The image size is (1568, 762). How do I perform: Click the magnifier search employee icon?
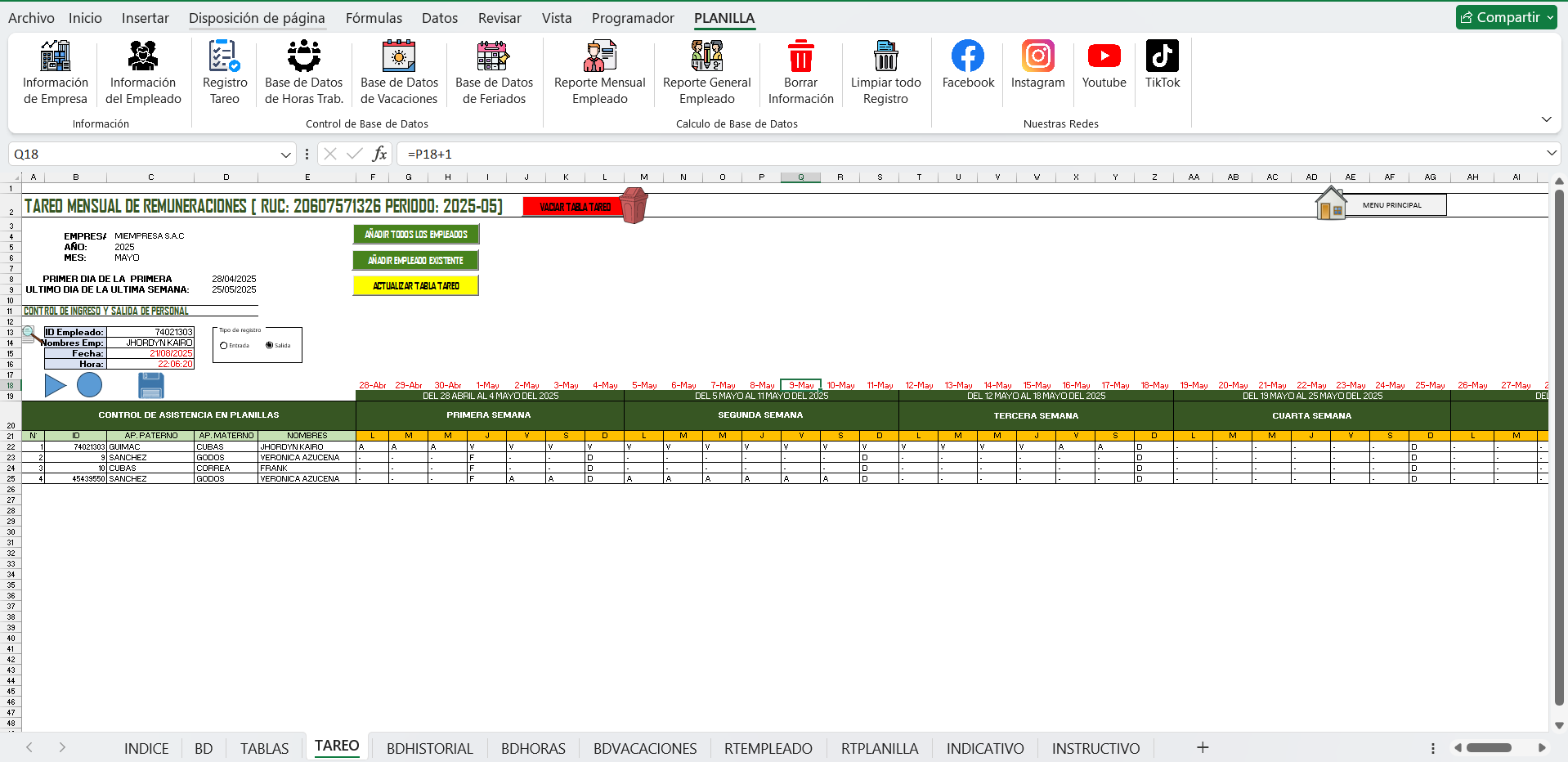point(30,334)
